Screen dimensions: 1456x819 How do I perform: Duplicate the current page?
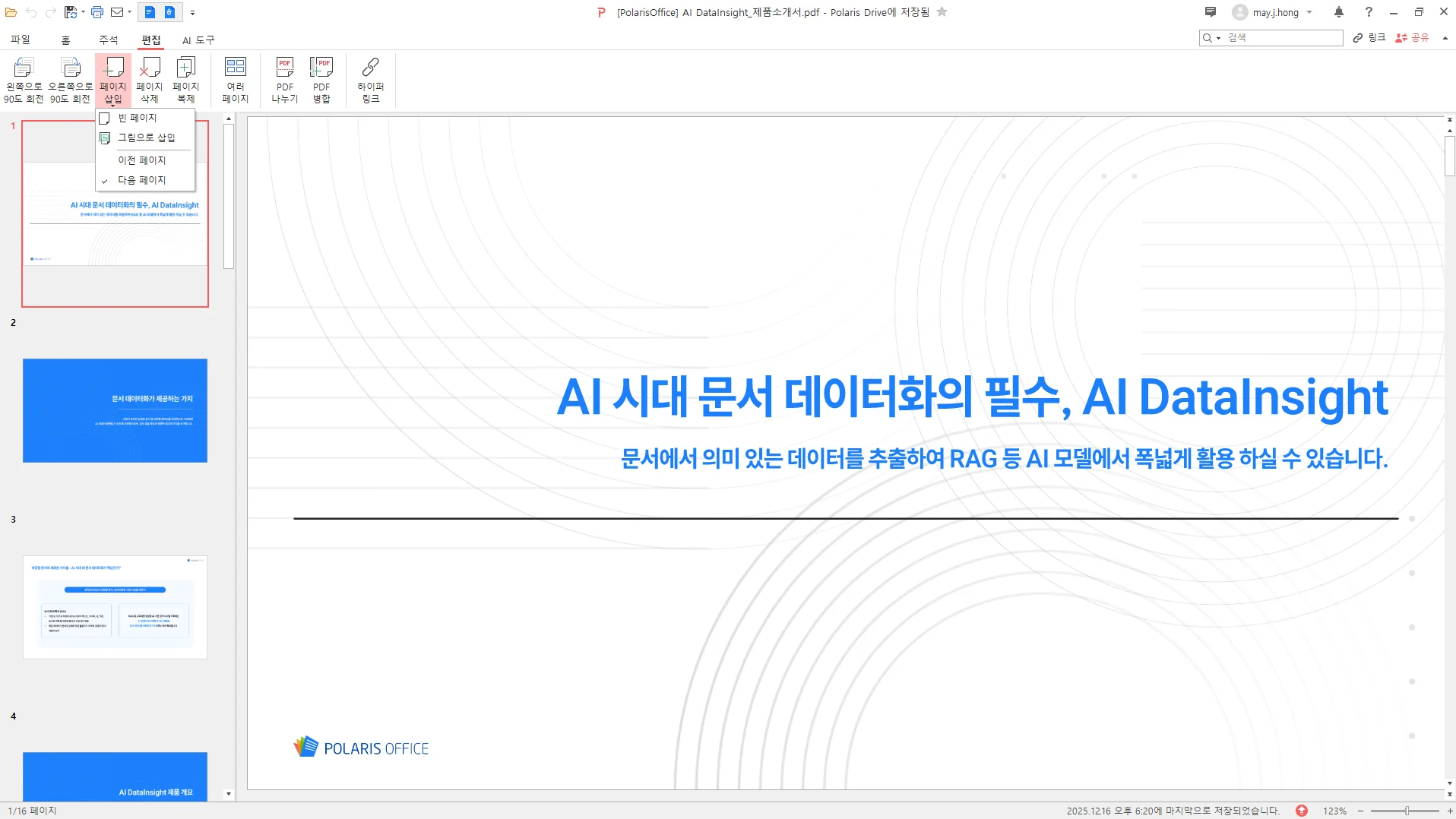click(x=185, y=78)
